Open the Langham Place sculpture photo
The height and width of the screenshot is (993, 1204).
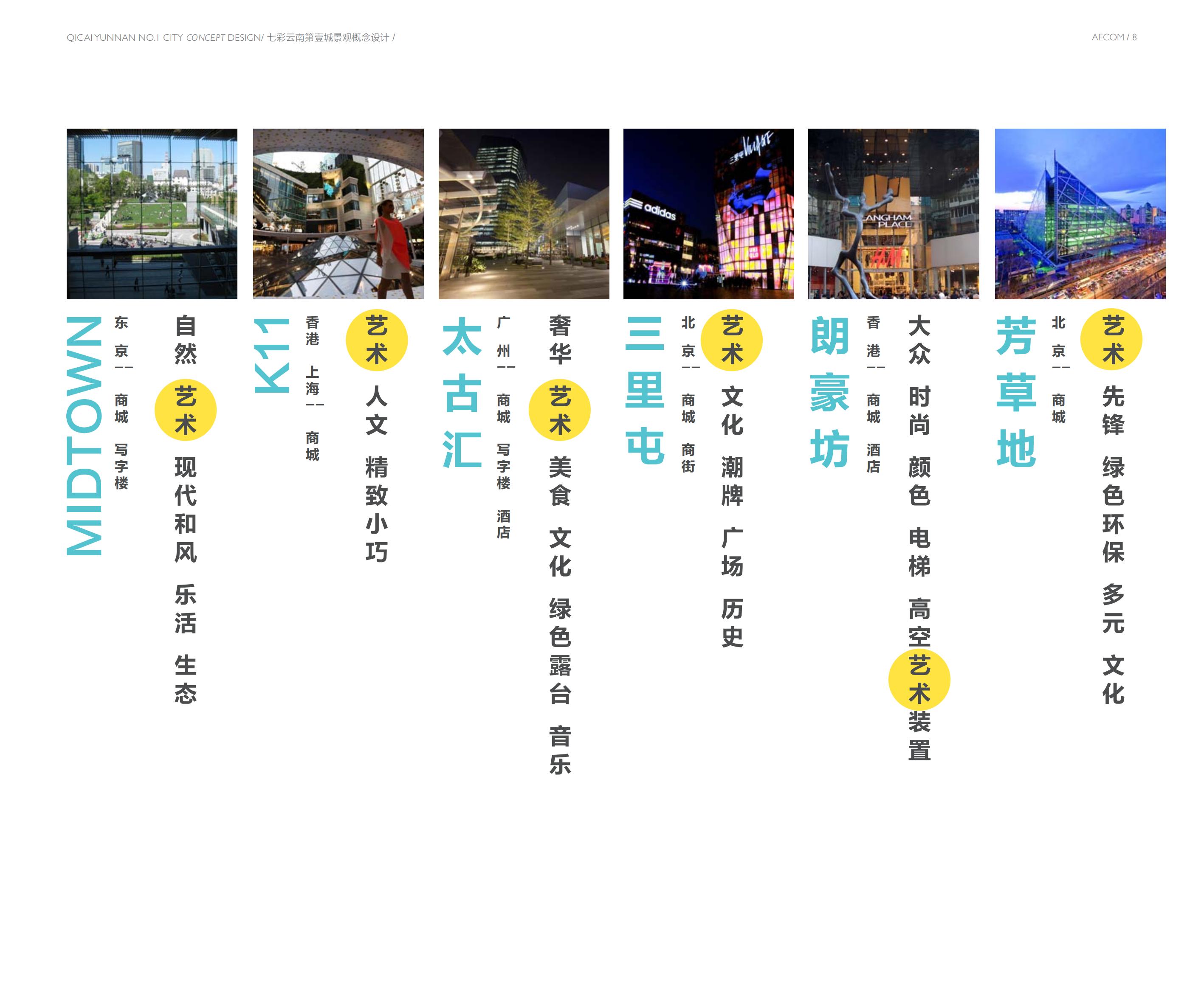[x=893, y=214]
